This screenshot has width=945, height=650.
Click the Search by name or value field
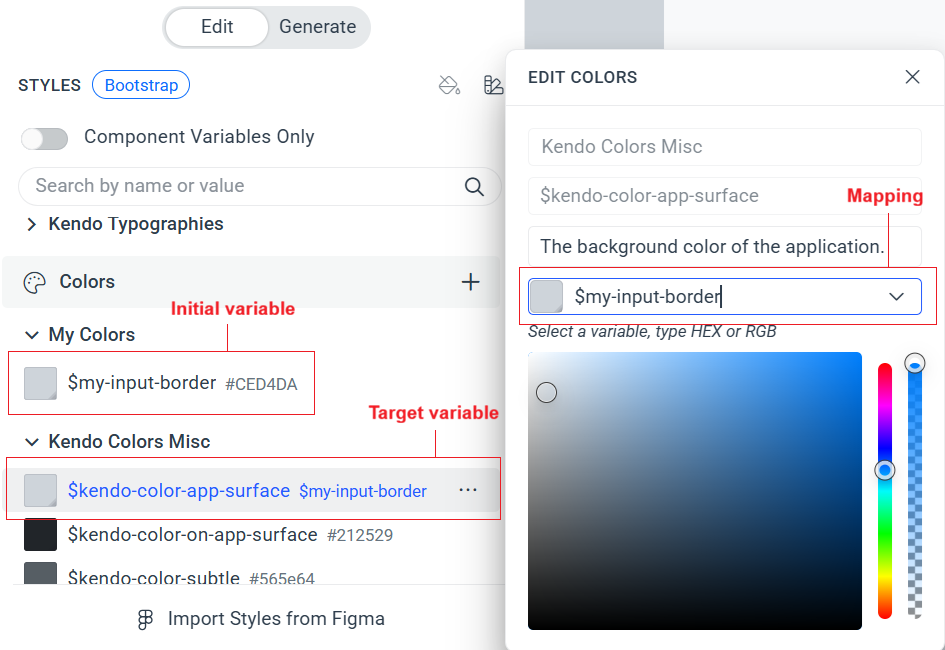(200, 187)
